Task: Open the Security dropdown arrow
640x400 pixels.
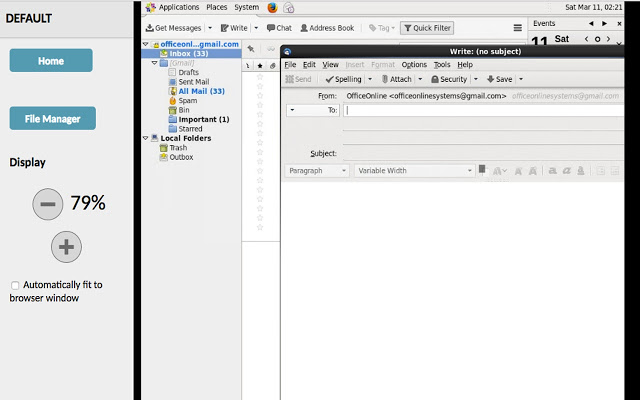Action: [x=476, y=79]
